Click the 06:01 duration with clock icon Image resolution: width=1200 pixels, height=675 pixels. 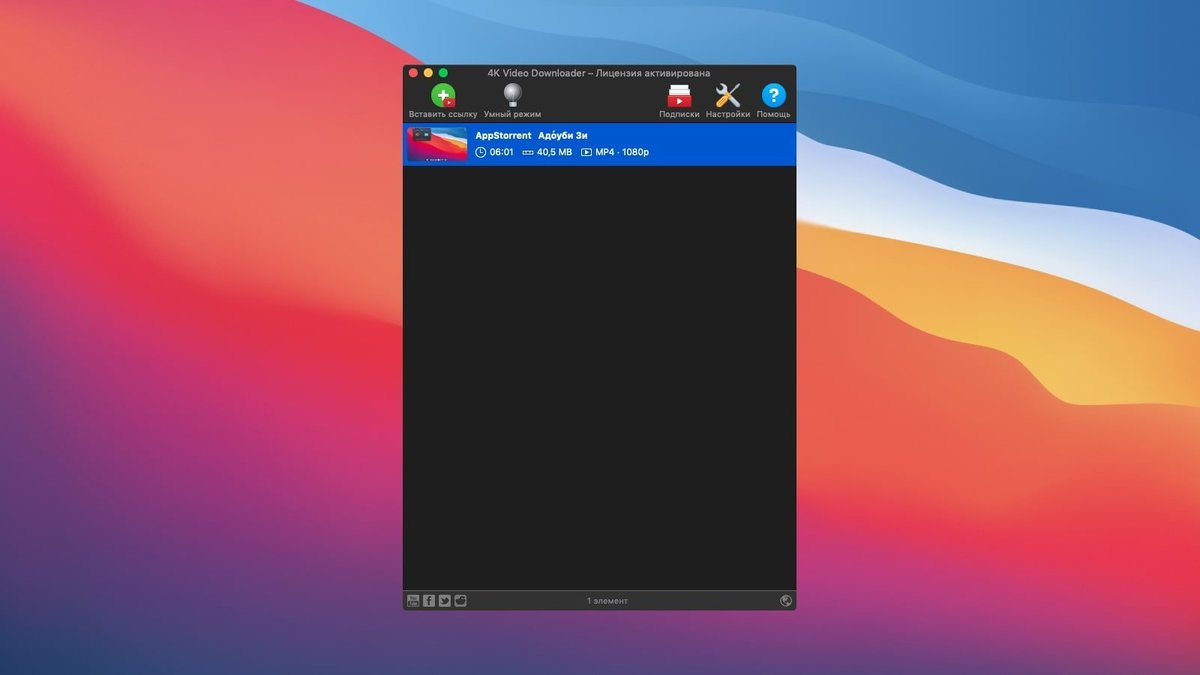pos(494,153)
